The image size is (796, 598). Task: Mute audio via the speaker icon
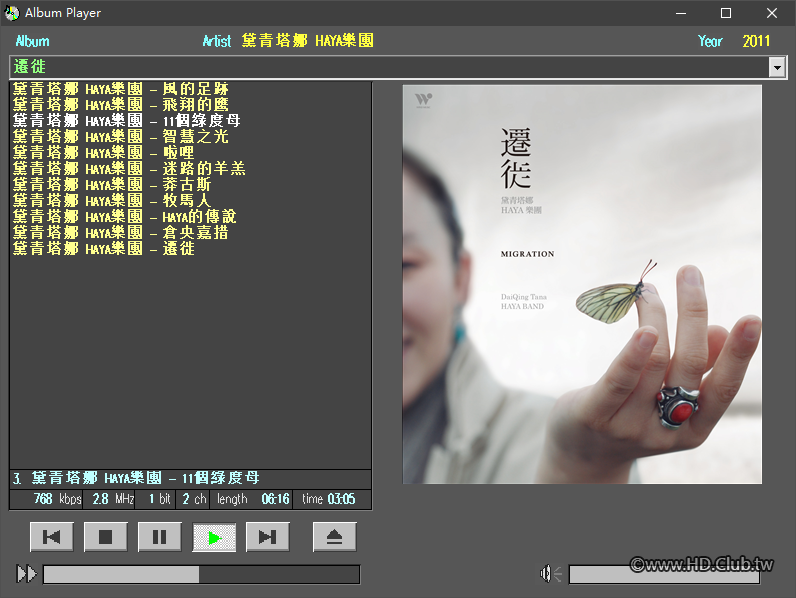tap(545, 574)
